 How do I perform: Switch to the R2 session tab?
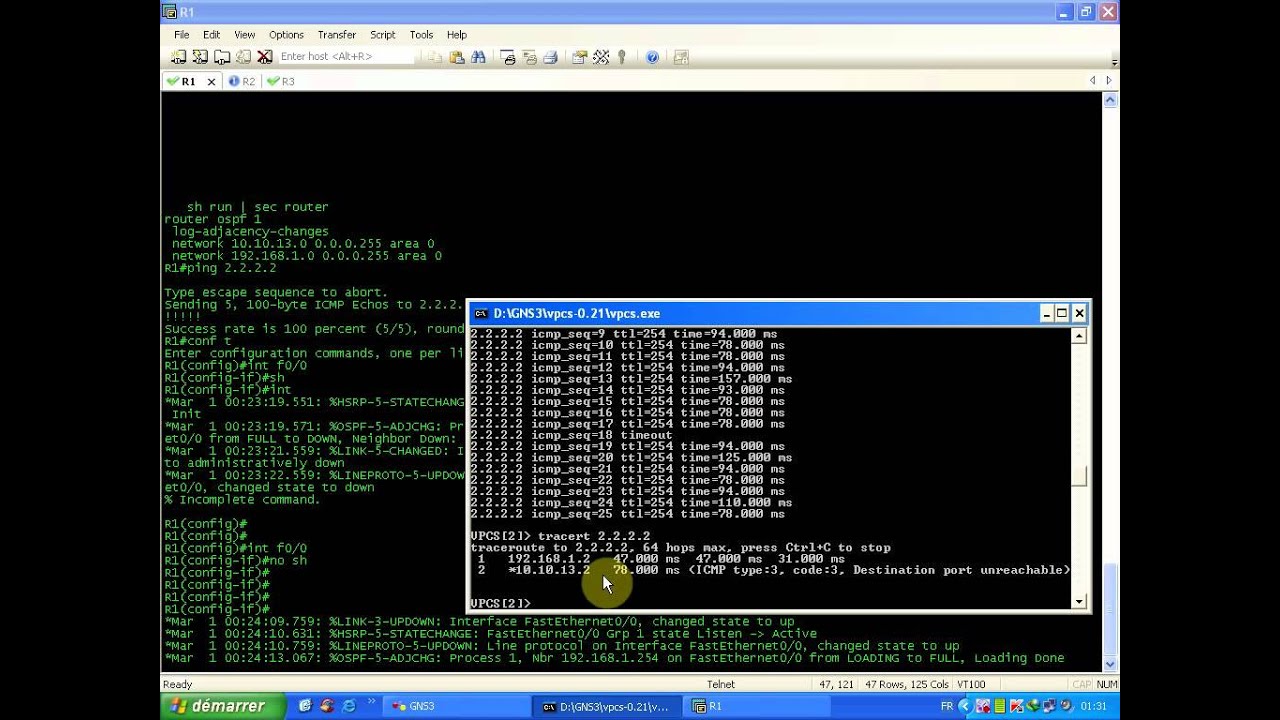pyautogui.click(x=242, y=81)
